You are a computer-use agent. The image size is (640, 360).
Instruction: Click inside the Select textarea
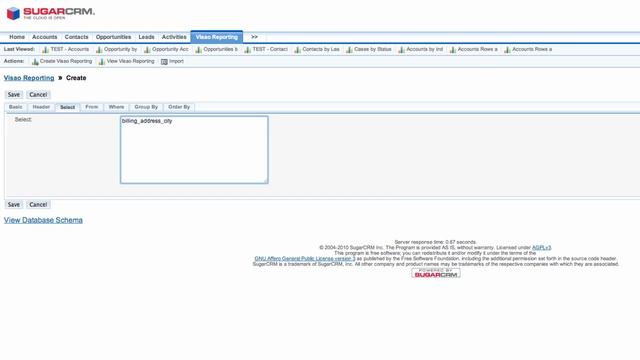194,150
